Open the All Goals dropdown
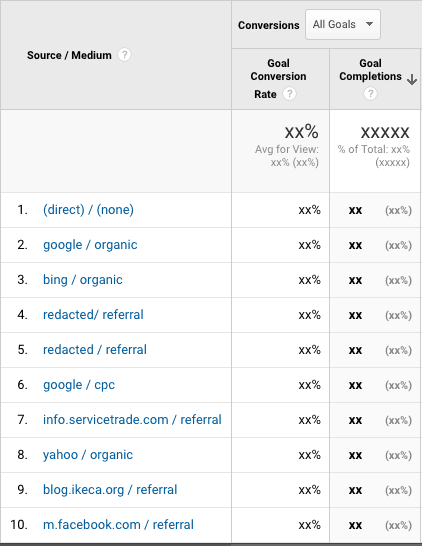This screenshot has width=422, height=546. click(343, 24)
